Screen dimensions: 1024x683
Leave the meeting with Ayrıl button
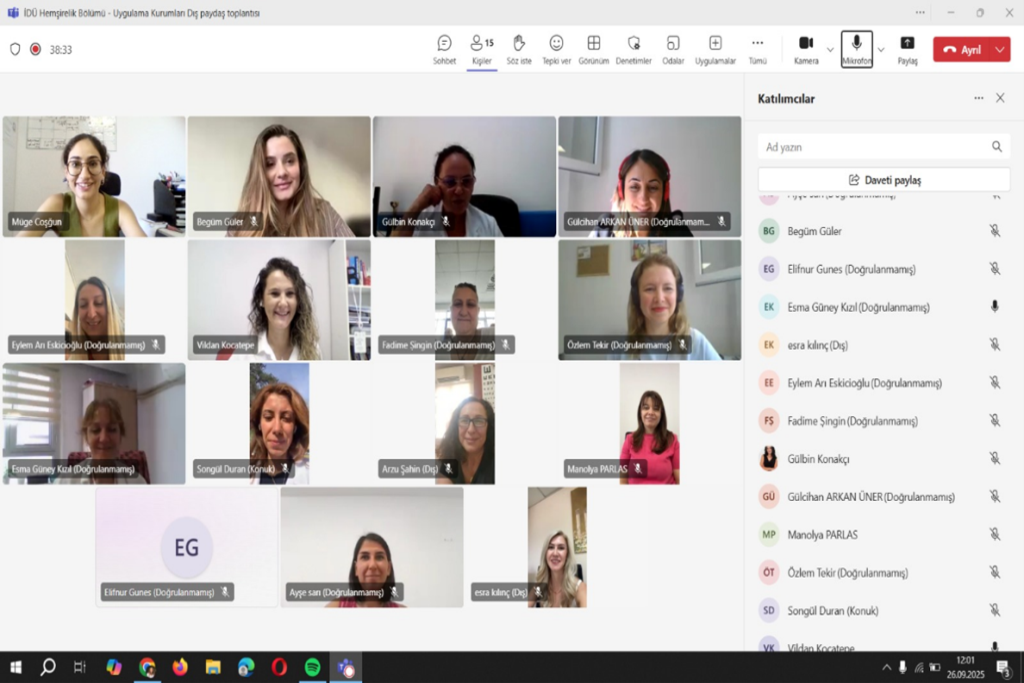(x=962, y=50)
